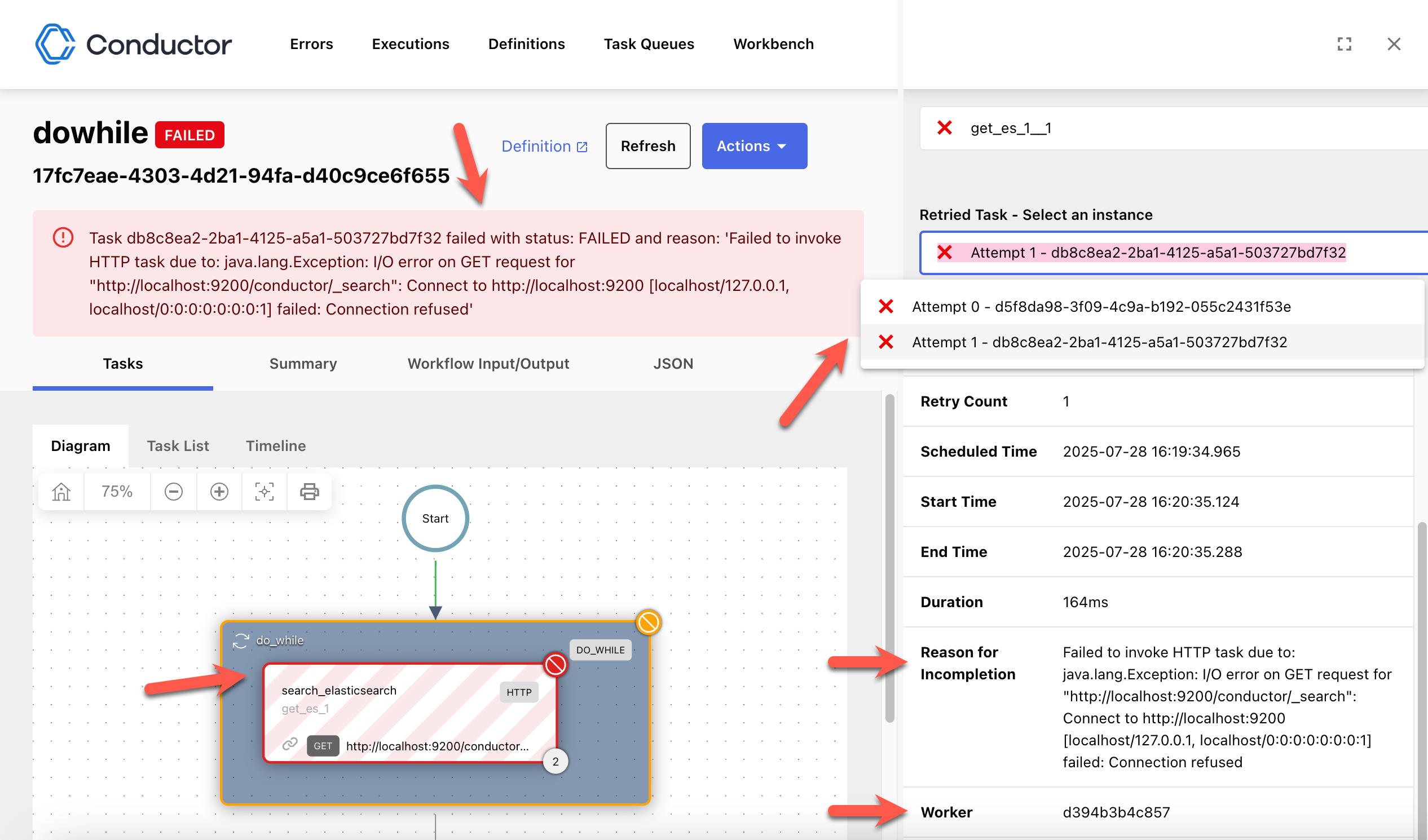
Task: Click the dowhile workflow title
Action: [90, 132]
